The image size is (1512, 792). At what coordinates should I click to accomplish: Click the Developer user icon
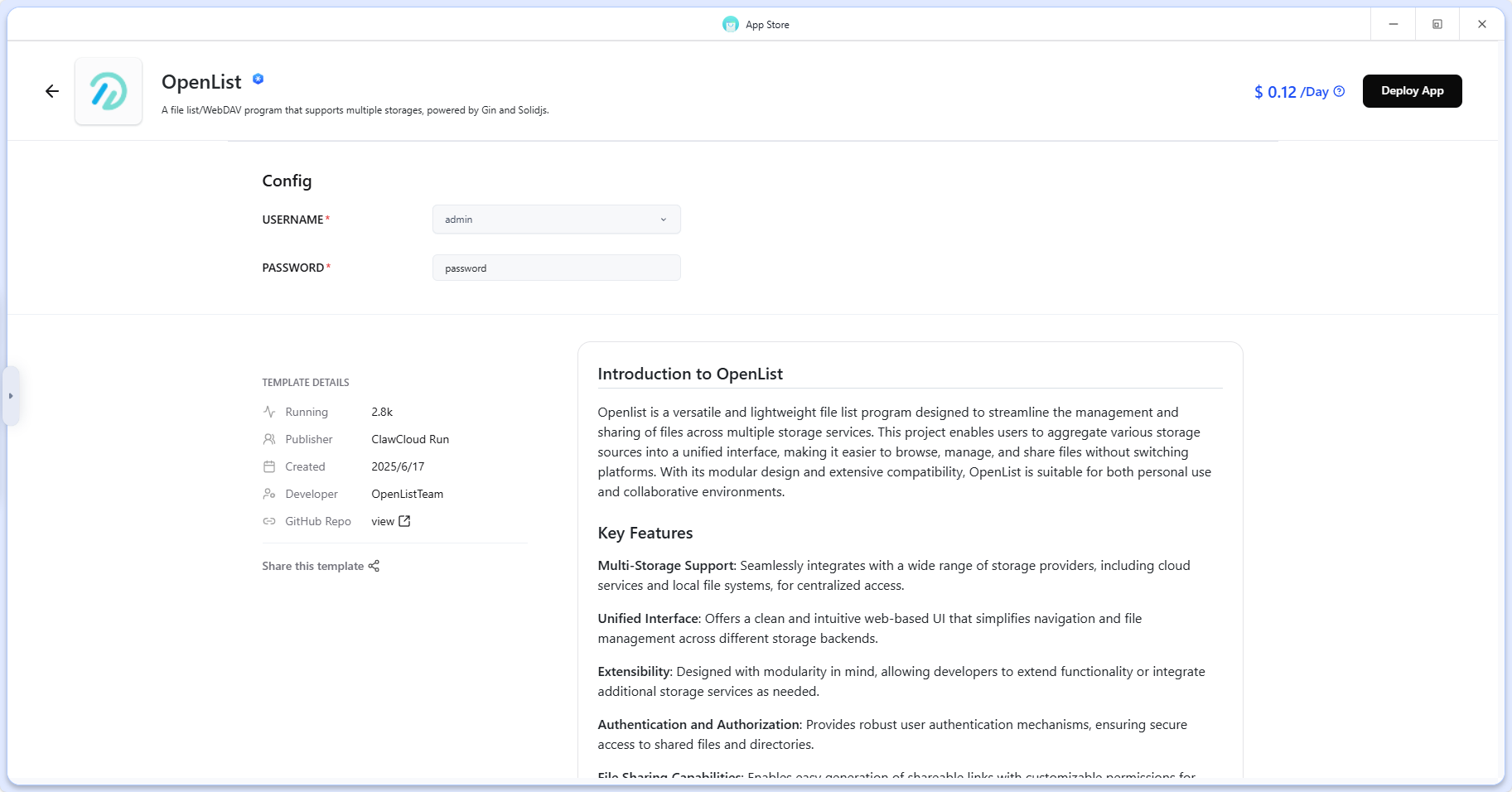(269, 494)
